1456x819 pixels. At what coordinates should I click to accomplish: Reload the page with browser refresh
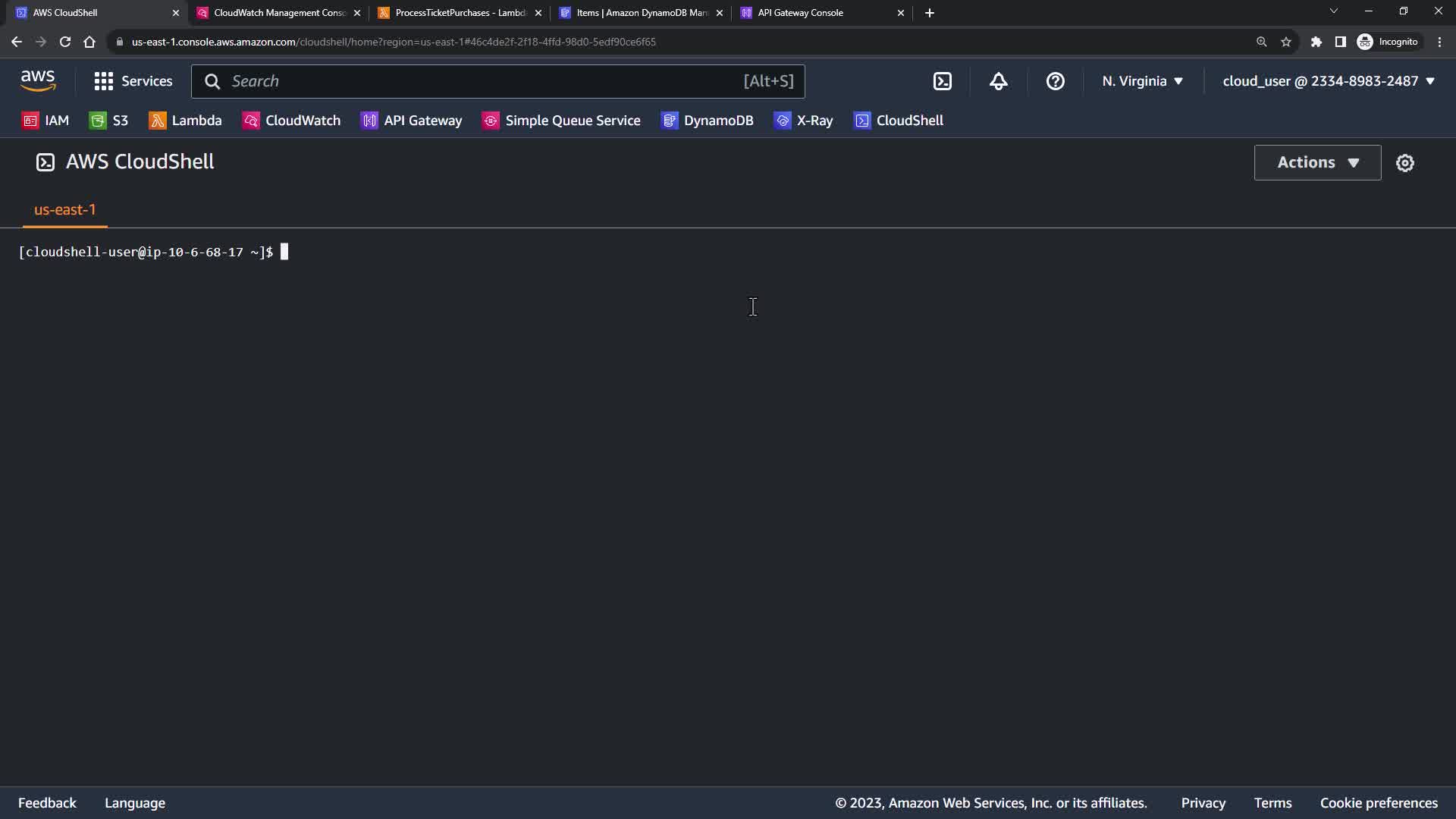[65, 42]
